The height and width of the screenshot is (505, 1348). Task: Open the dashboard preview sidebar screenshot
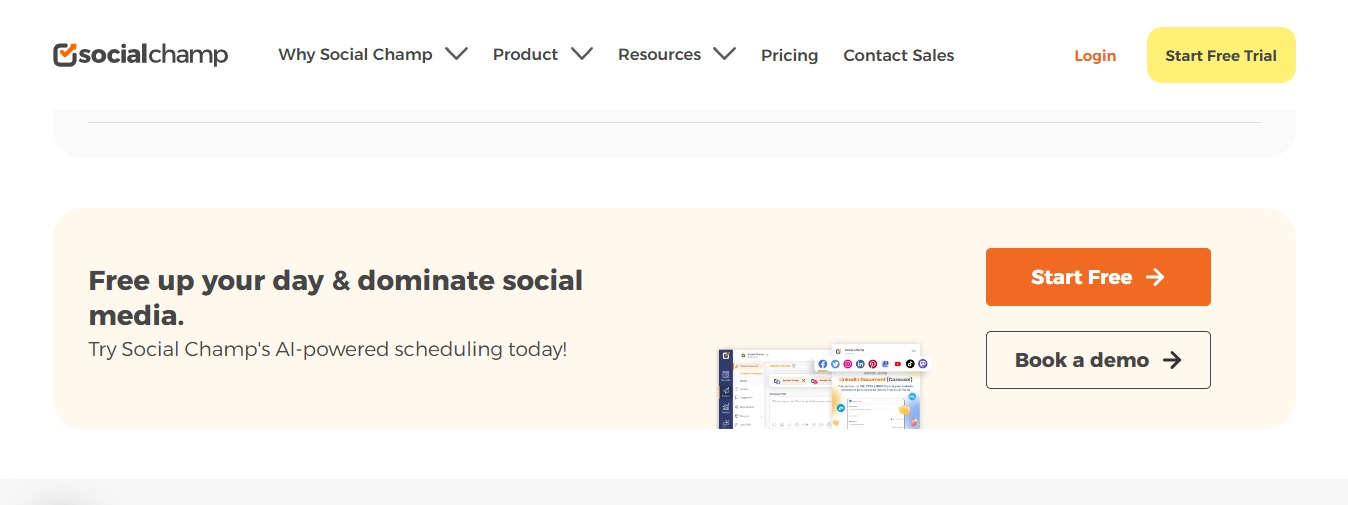pos(726,390)
